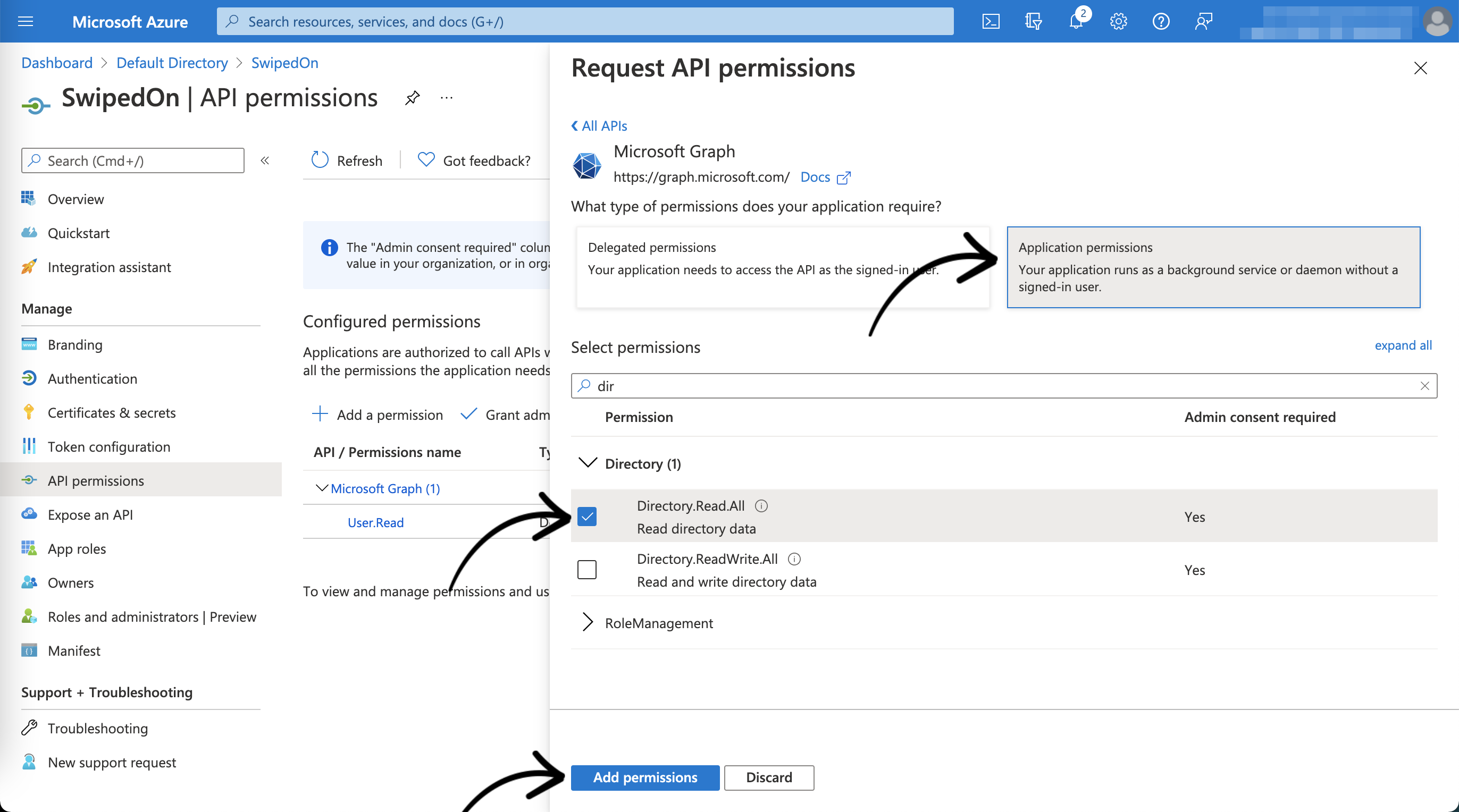
Task: Click the Directory.Read.All info icon
Action: point(762,506)
